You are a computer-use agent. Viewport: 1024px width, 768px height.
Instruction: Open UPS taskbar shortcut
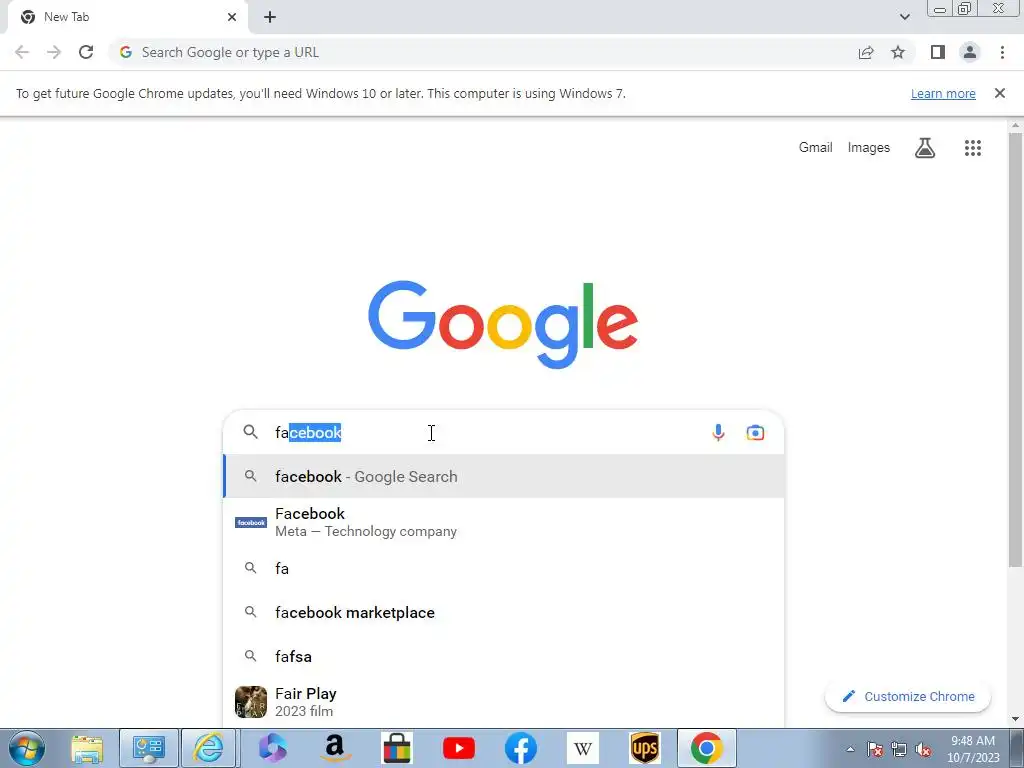coord(645,748)
